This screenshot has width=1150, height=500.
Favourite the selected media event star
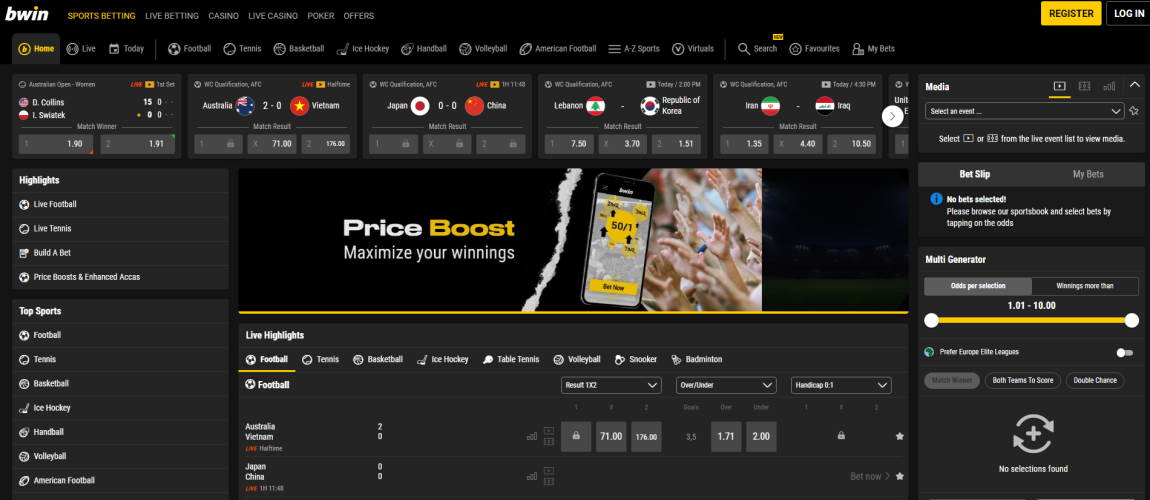pyautogui.click(x=1134, y=111)
